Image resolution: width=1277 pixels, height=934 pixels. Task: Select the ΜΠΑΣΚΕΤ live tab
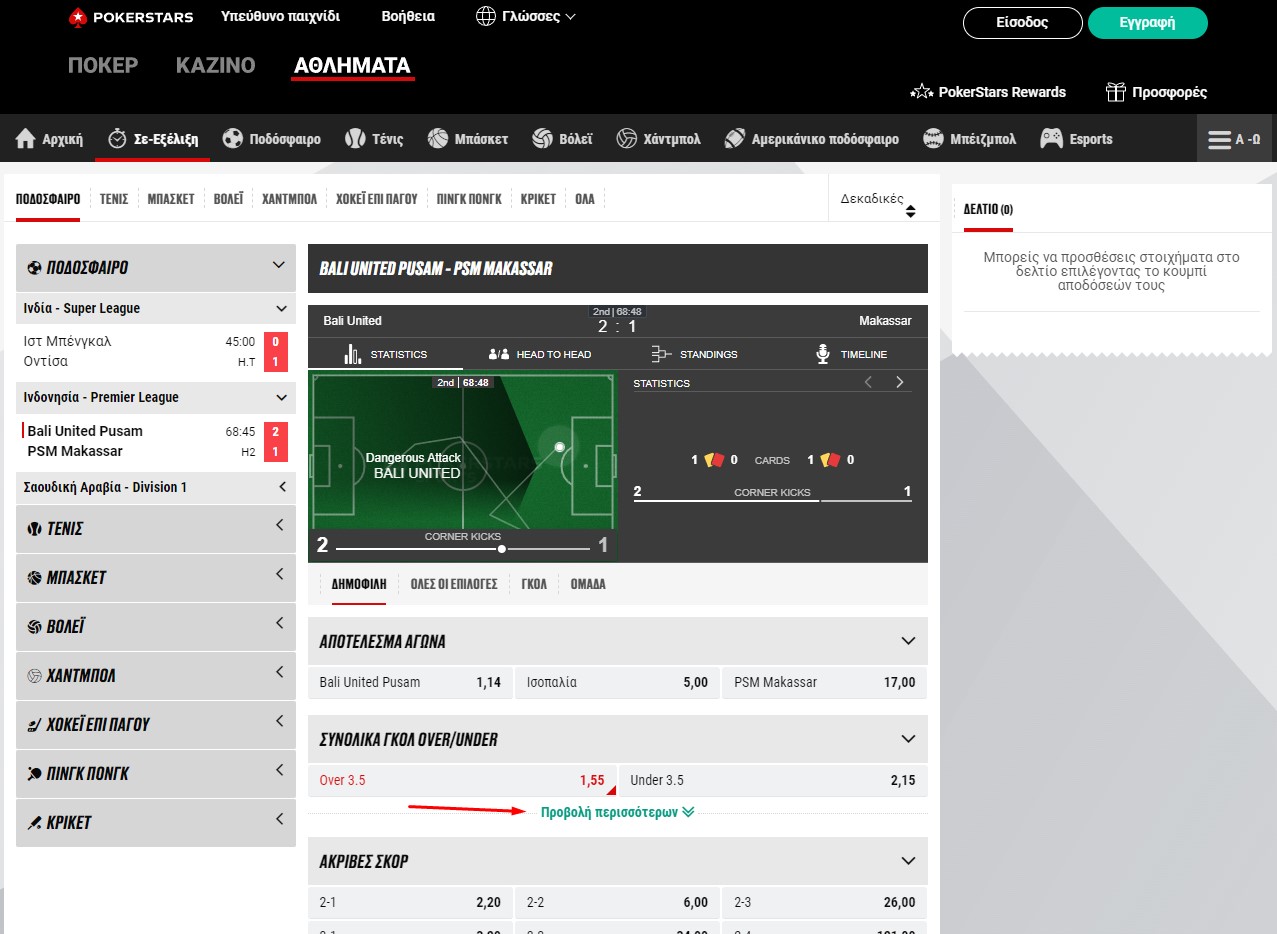(171, 199)
